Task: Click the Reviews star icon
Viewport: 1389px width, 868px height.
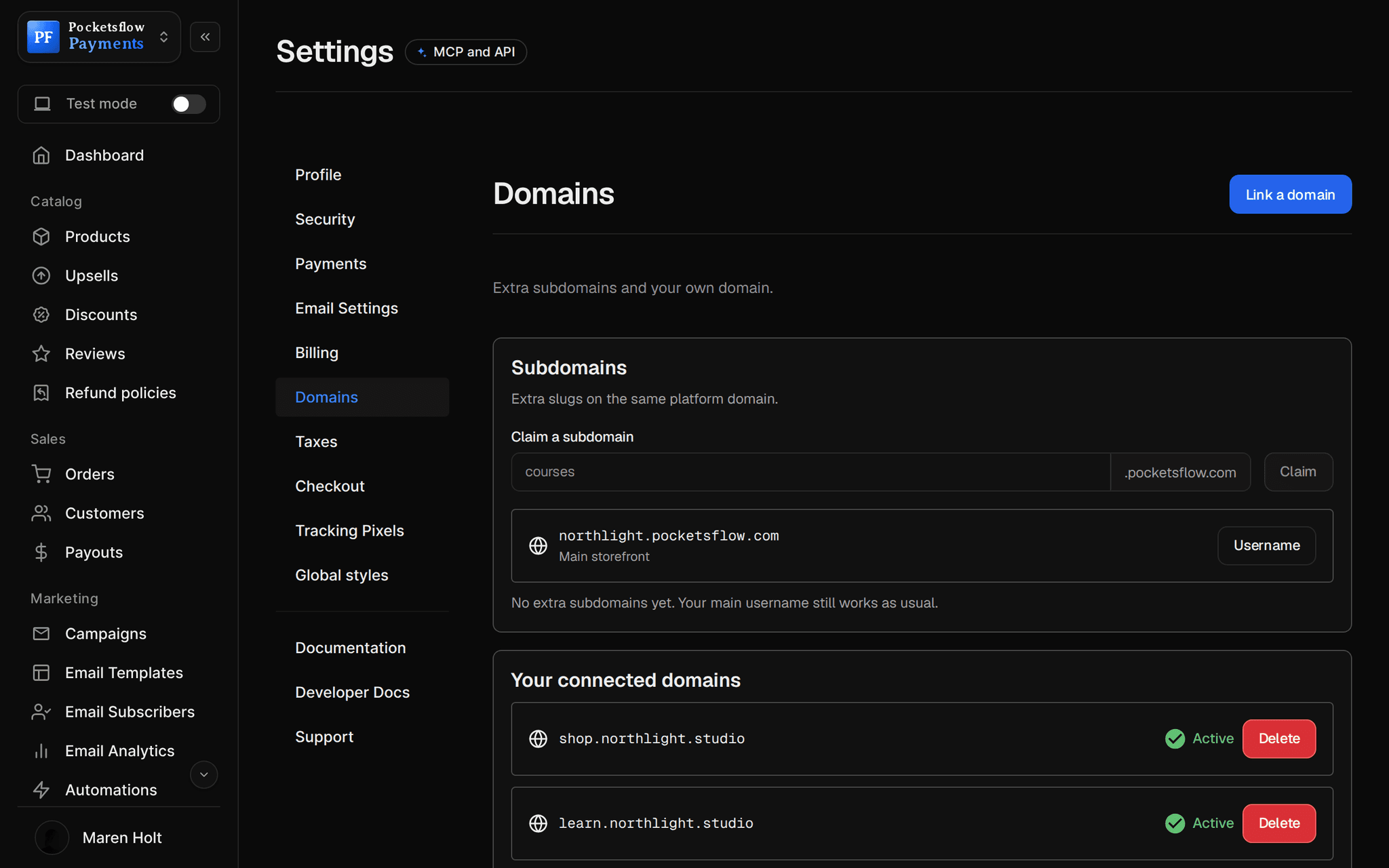Action: 41,354
